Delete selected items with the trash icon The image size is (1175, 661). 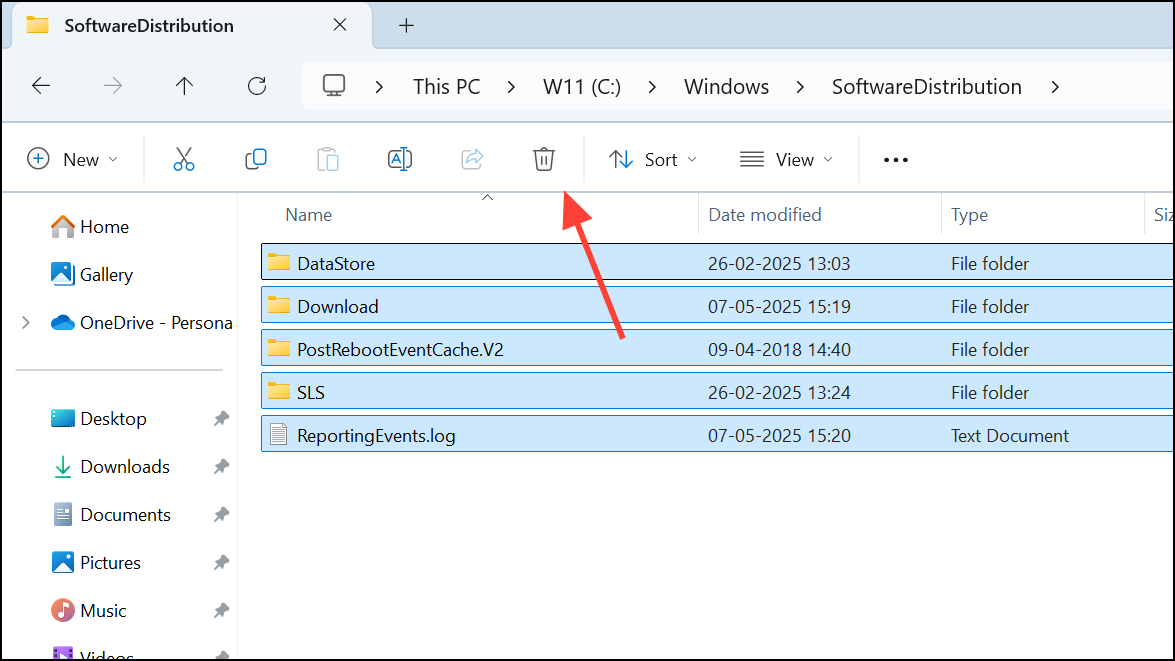pyautogui.click(x=543, y=158)
